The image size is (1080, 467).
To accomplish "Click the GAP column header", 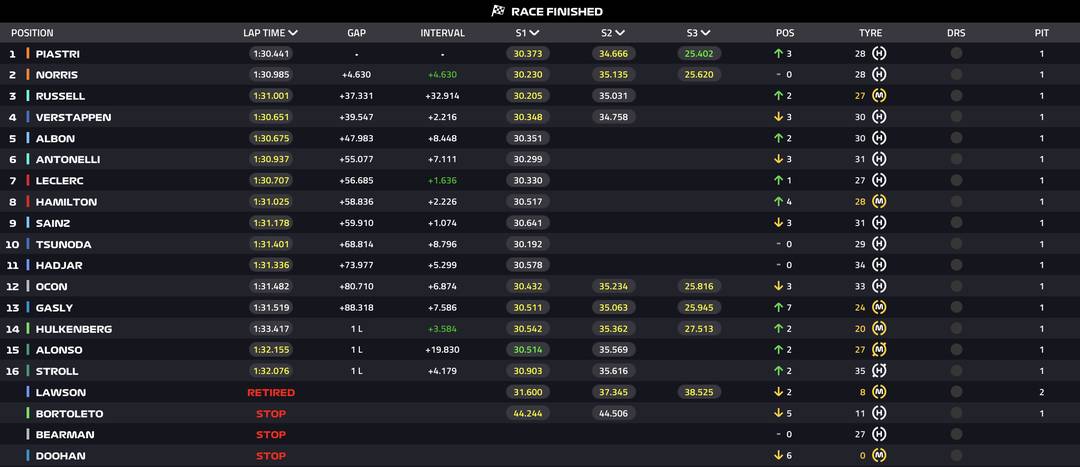I will coord(356,32).
